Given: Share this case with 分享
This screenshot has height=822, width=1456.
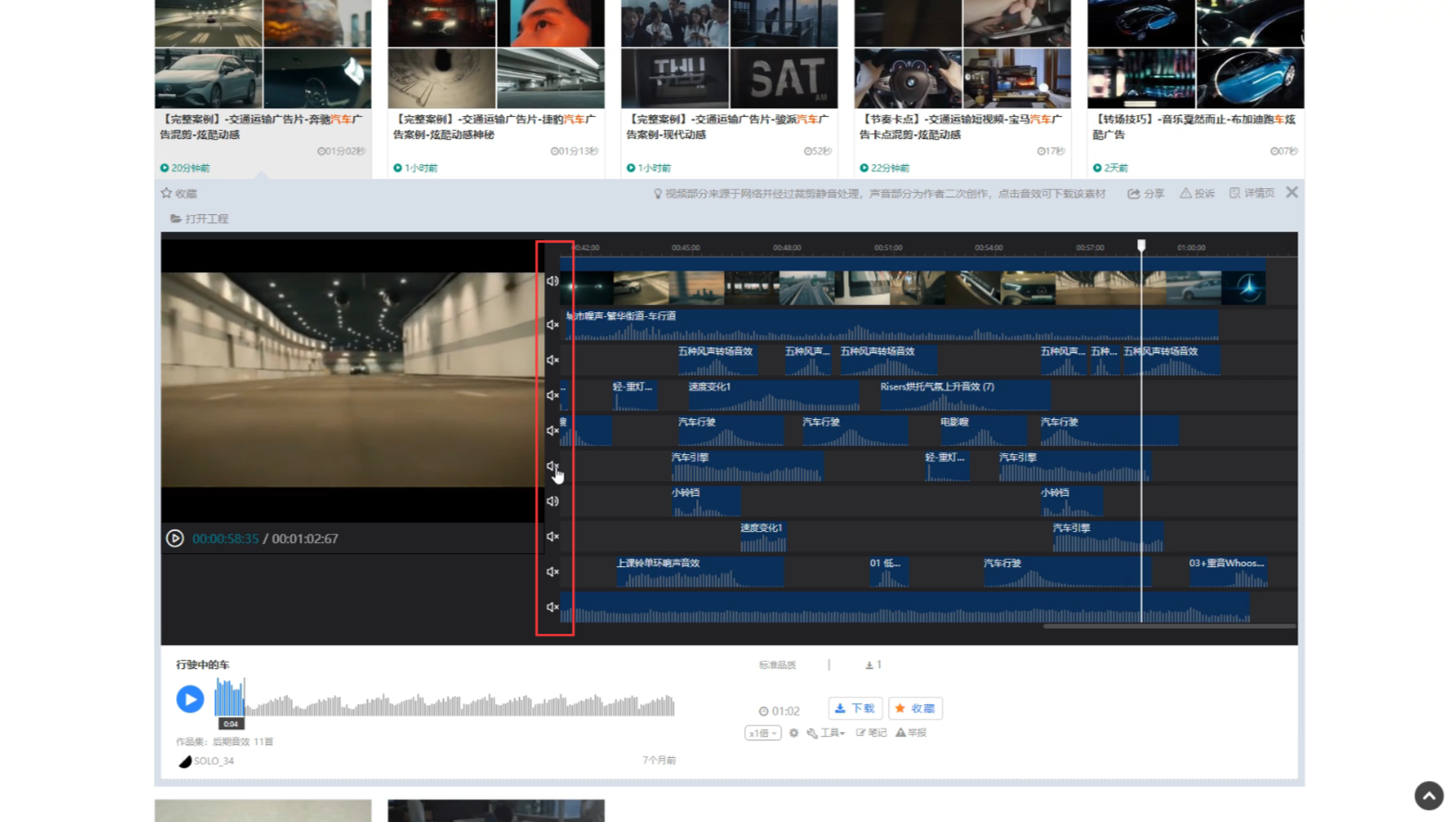Looking at the screenshot, I should point(1146,194).
